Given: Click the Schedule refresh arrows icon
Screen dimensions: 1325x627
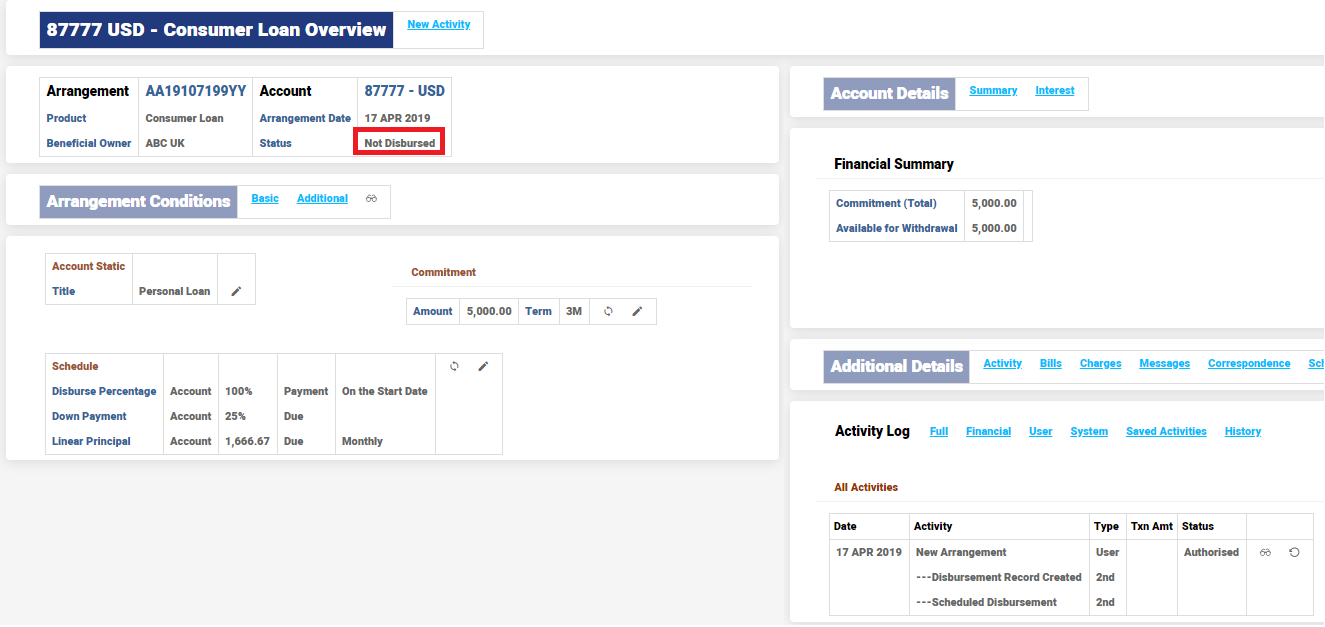Looking at the screenshot, I should click(454, 366).
